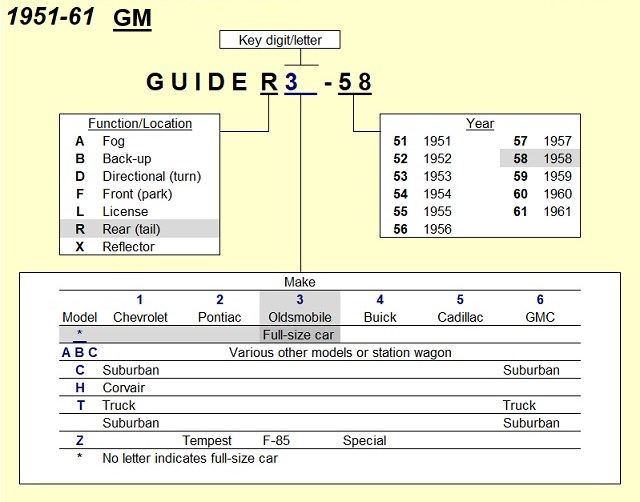
Task: Click the GMC column header
Action: point(540,317)
